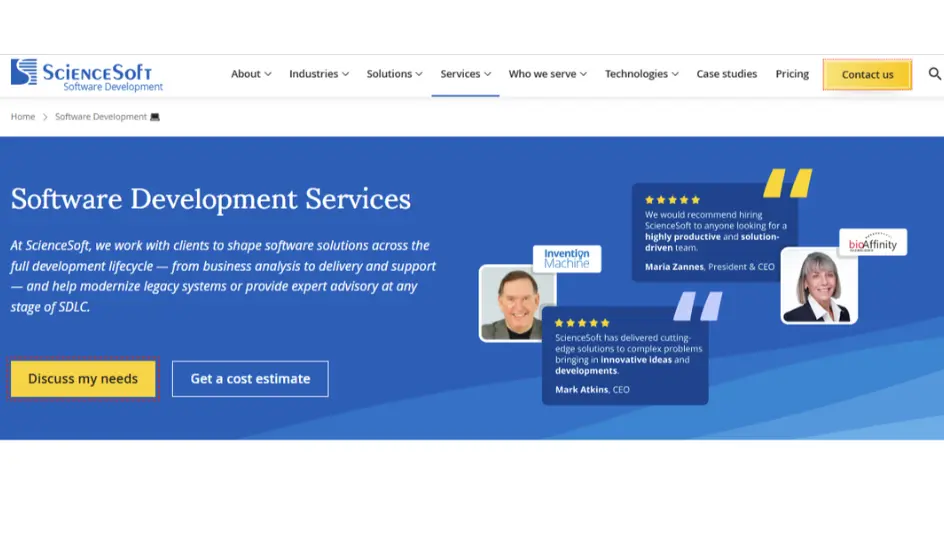This screenshot has height=539, width=944.
Task: Expand the Services menu chevron
Action: pos(488,74)
